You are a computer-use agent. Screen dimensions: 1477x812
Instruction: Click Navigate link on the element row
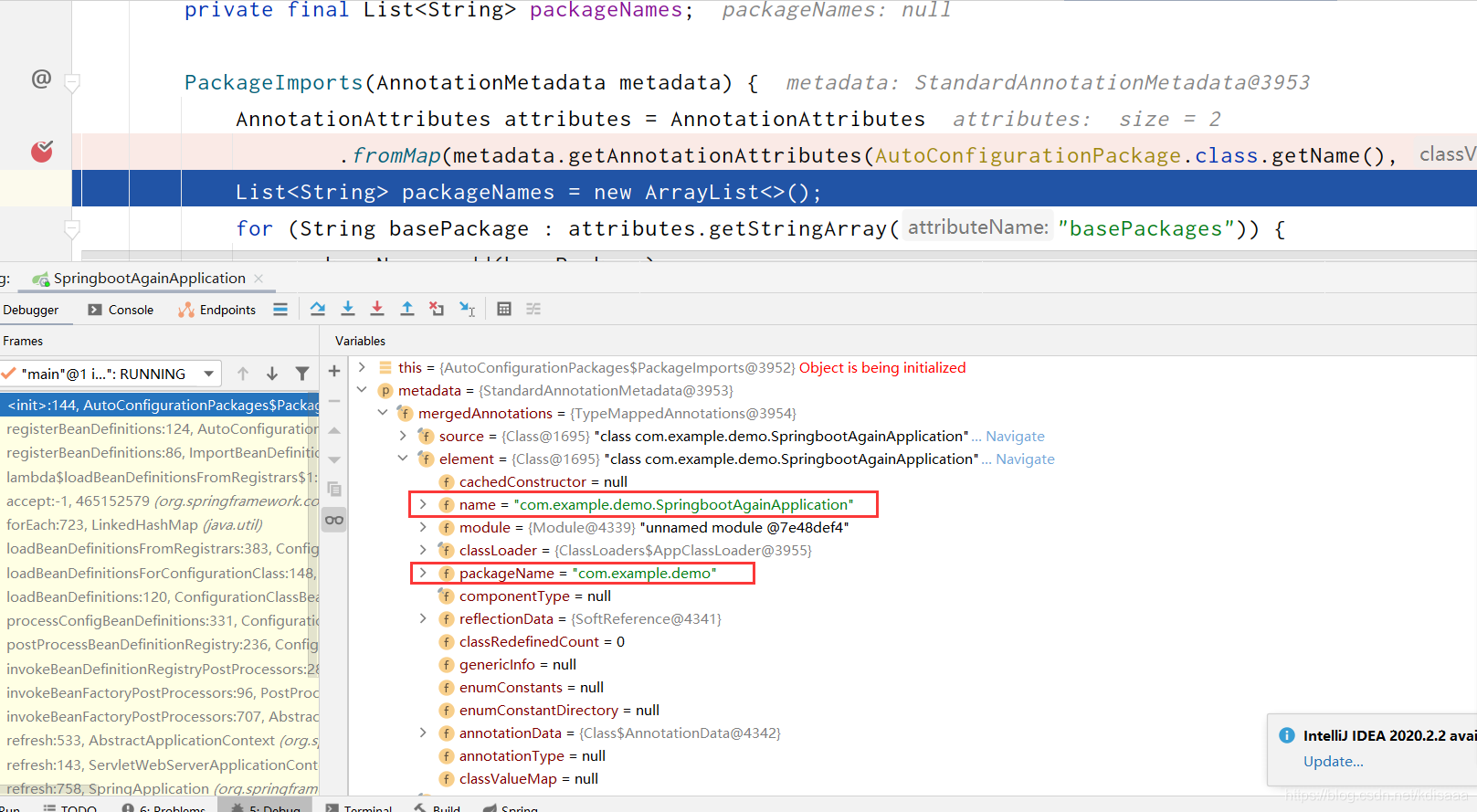coord(1025,459)
